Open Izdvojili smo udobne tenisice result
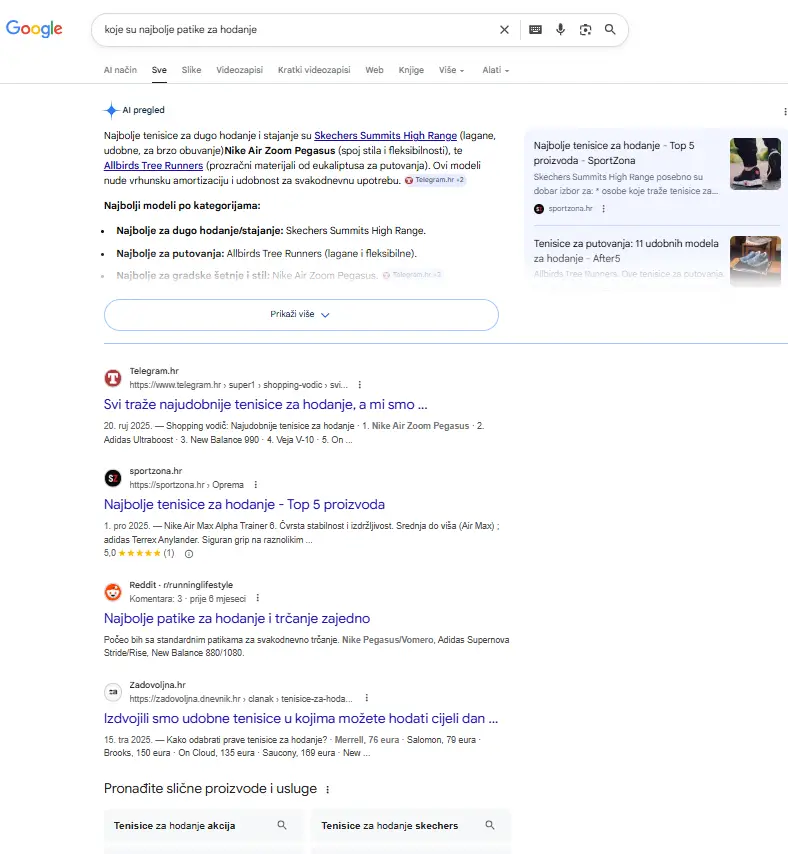 click(301, 719)
